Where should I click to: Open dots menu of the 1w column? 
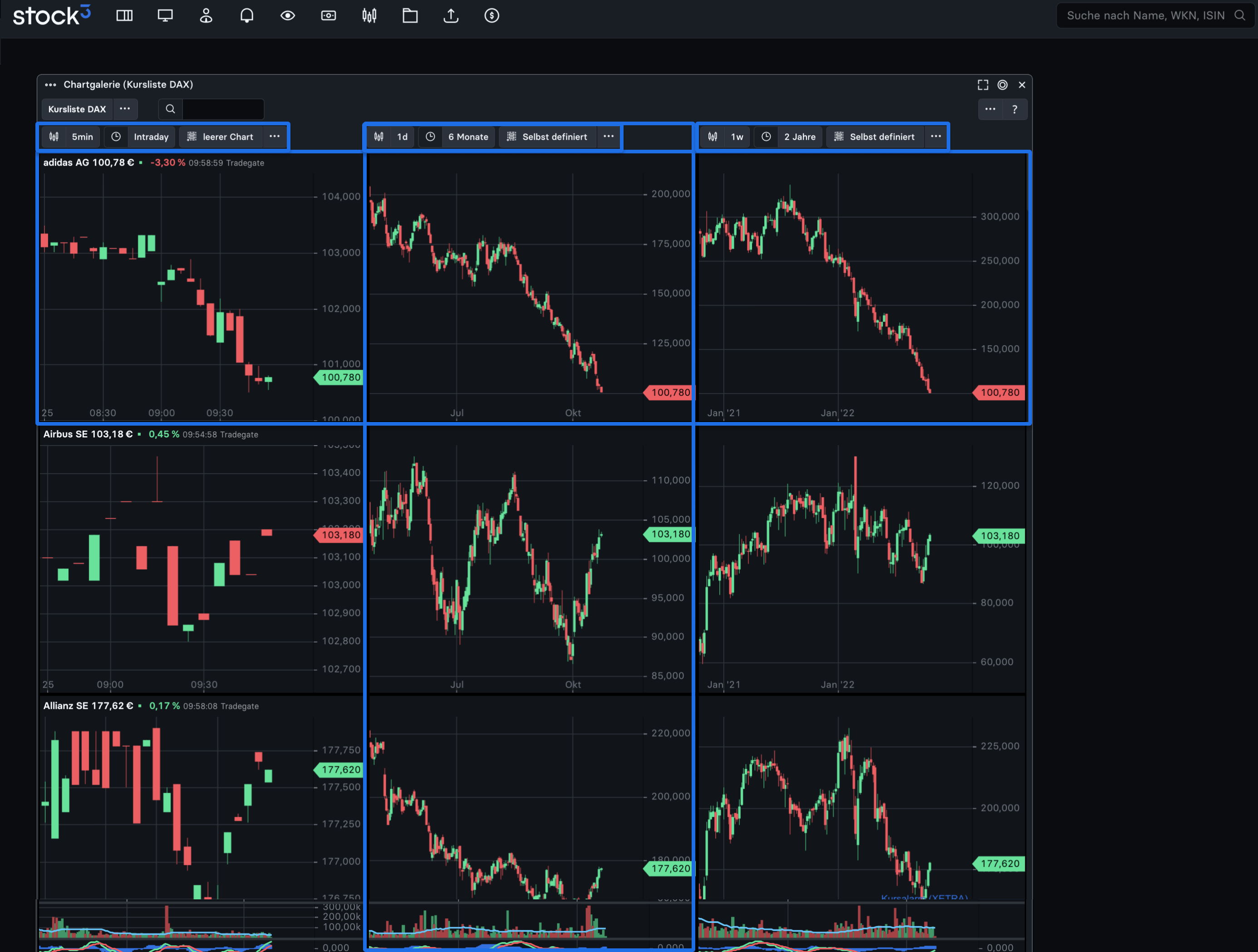pos(935,137)
